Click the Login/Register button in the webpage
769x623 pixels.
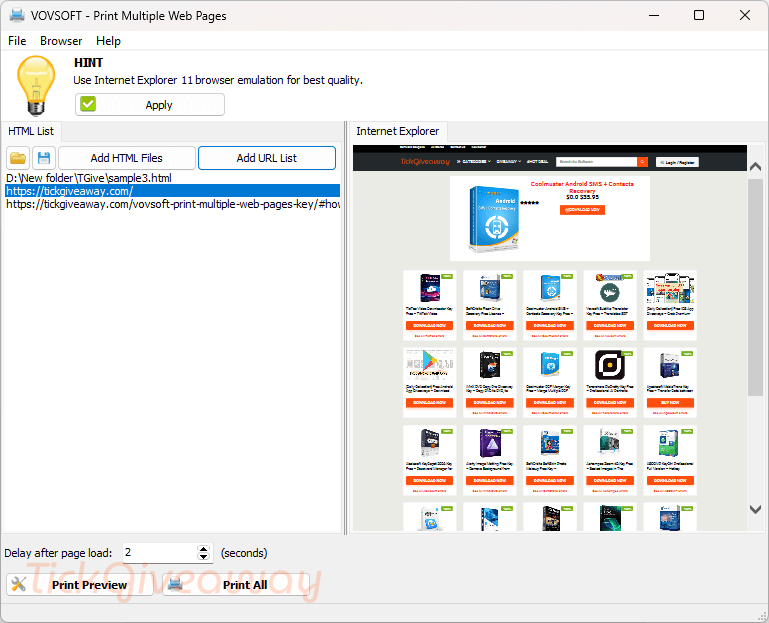pyautogui.click(x=678, y=162)
